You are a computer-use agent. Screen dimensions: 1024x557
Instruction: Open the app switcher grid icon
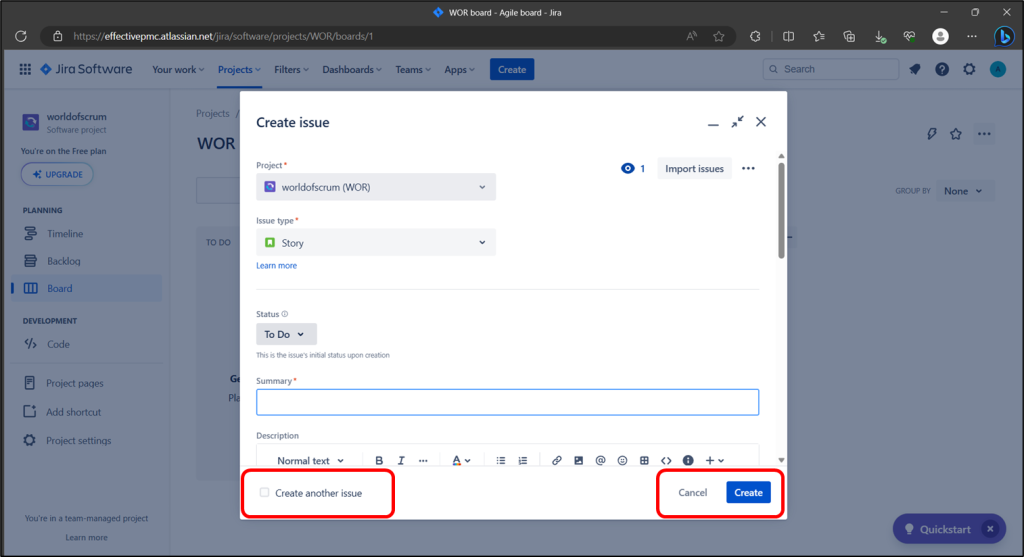tap(25, 69)
